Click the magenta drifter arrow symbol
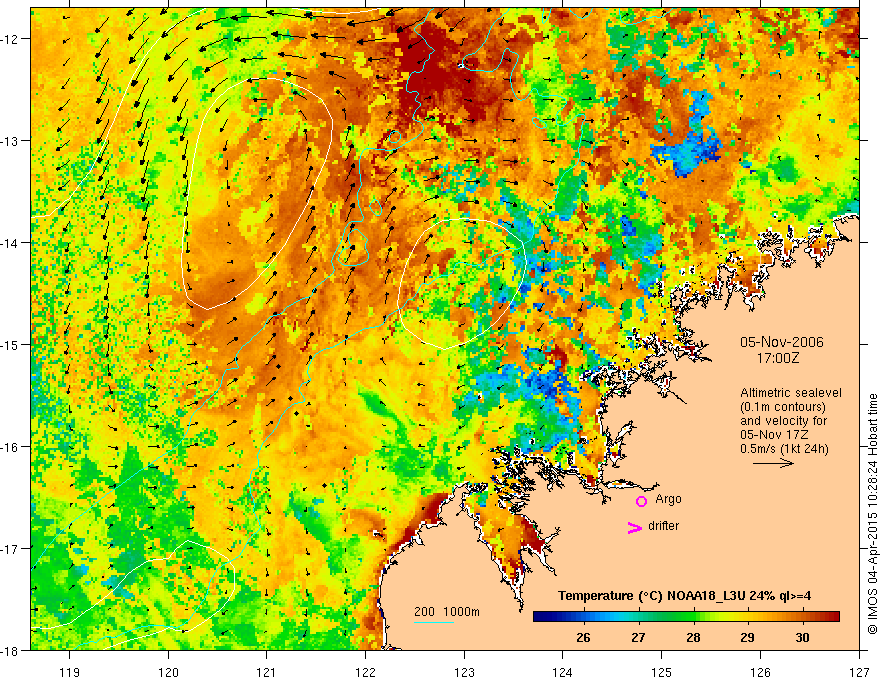Viewport: 880px width, 680px height. click(x=634, y=527)
